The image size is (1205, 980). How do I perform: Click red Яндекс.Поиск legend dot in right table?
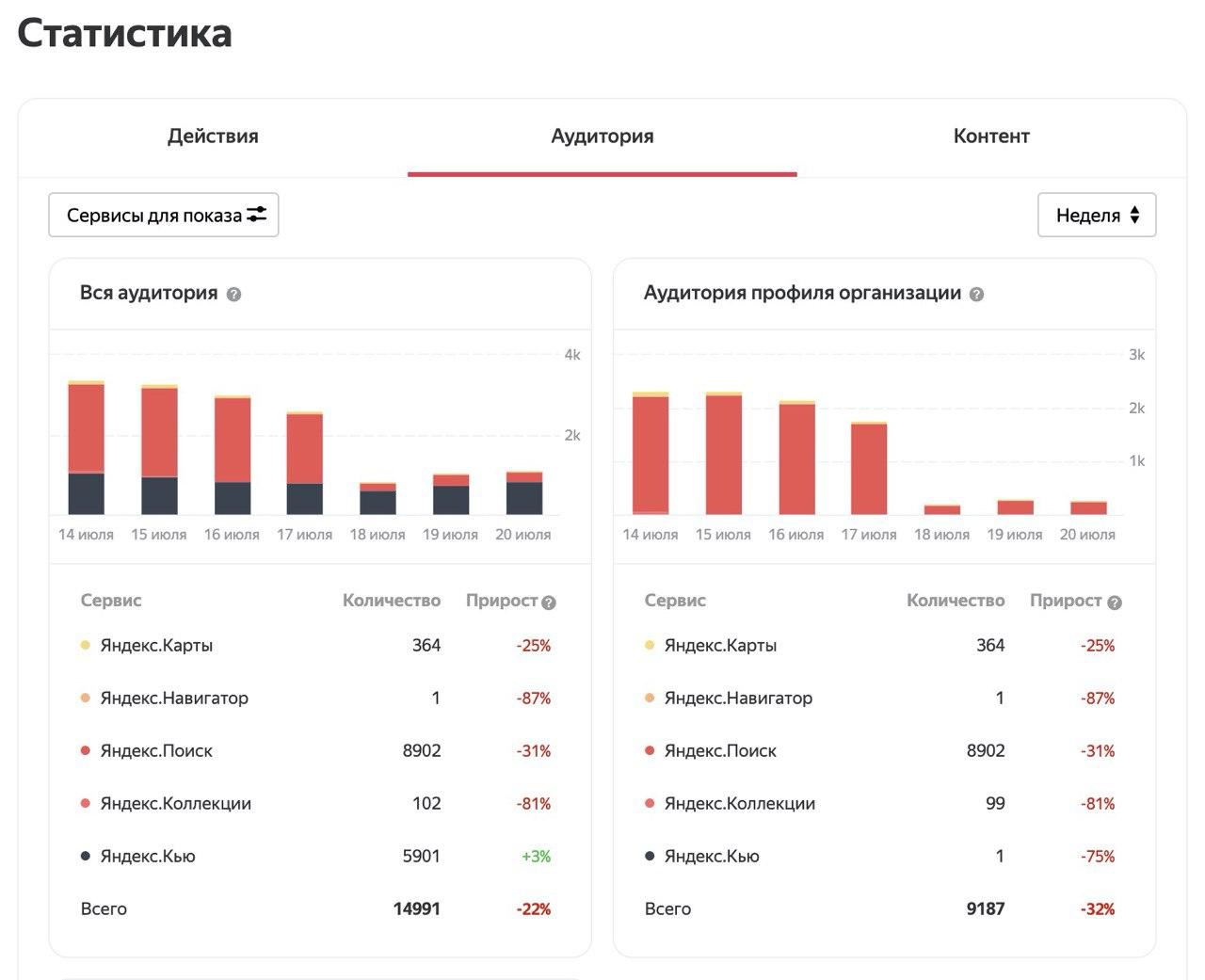(650, 751)
